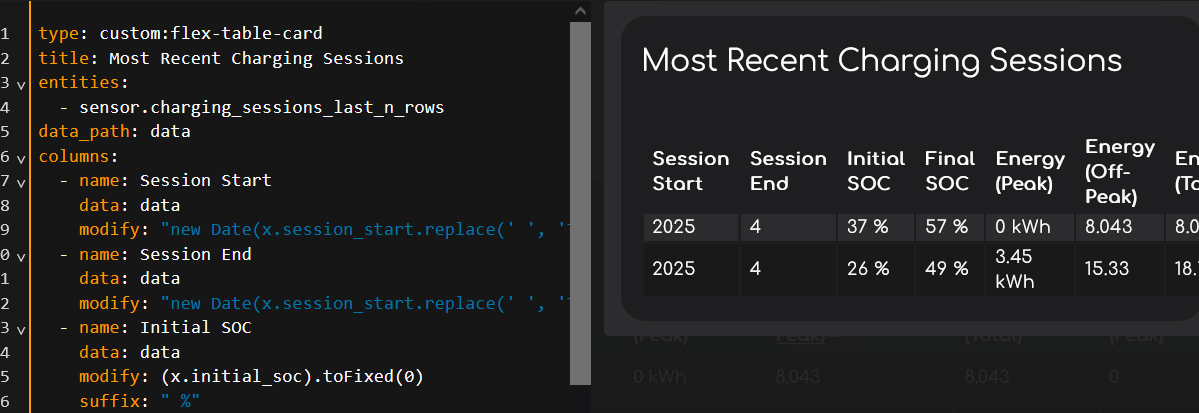
Task: Fold the Session End column entry
Action: click(21, 256)
